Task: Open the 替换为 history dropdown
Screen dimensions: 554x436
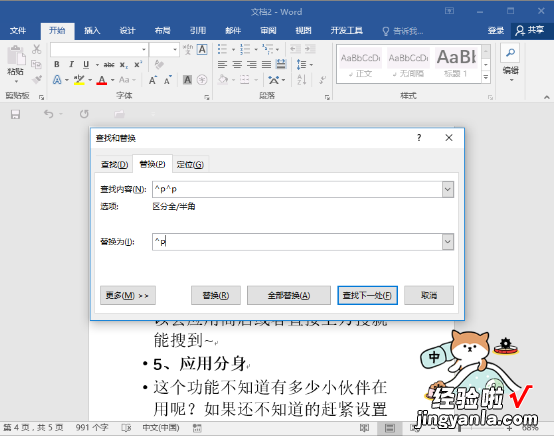Action: (448, 242)
